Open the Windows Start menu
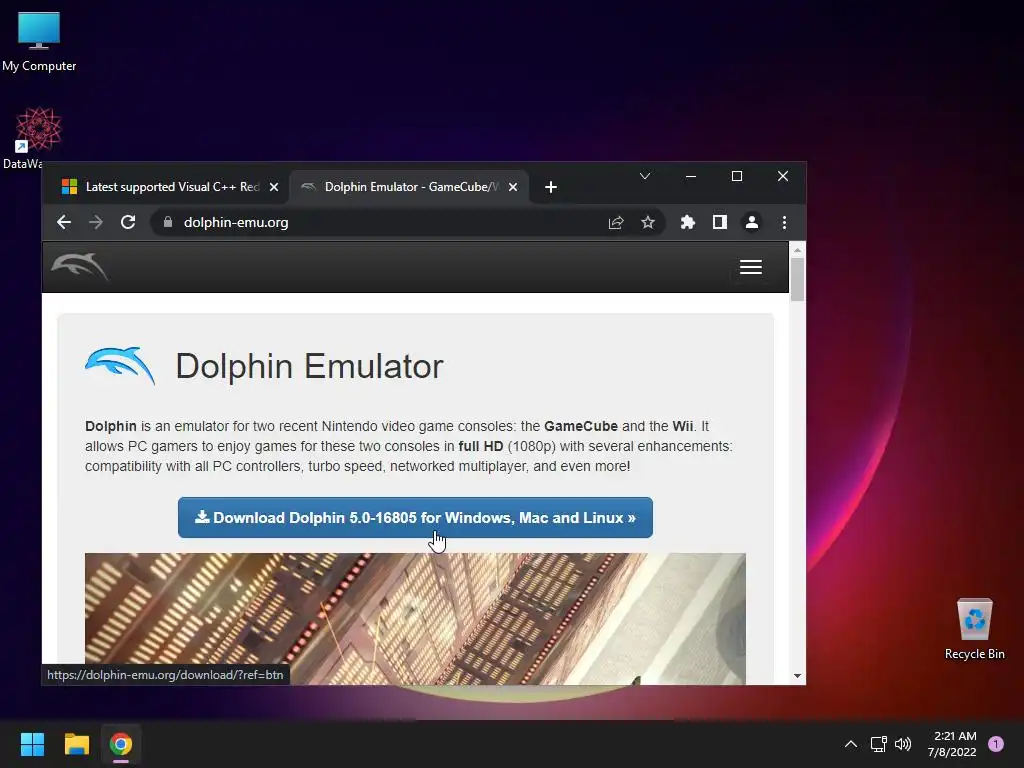 (32, 744)
